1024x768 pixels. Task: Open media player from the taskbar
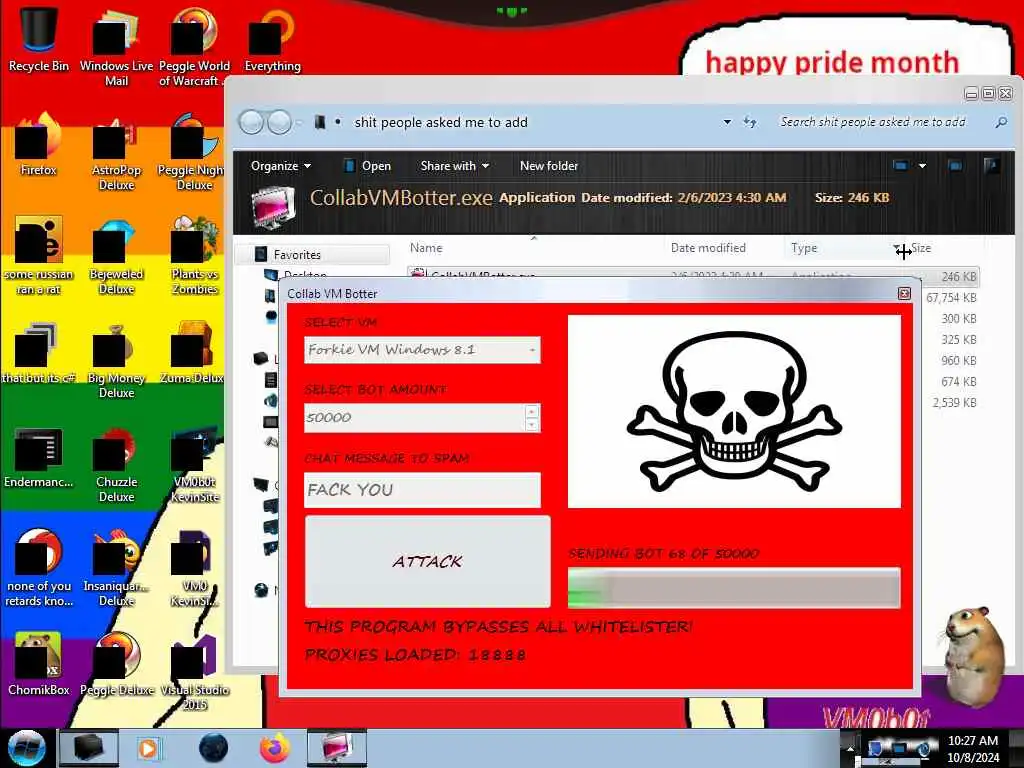pos(148,748)
